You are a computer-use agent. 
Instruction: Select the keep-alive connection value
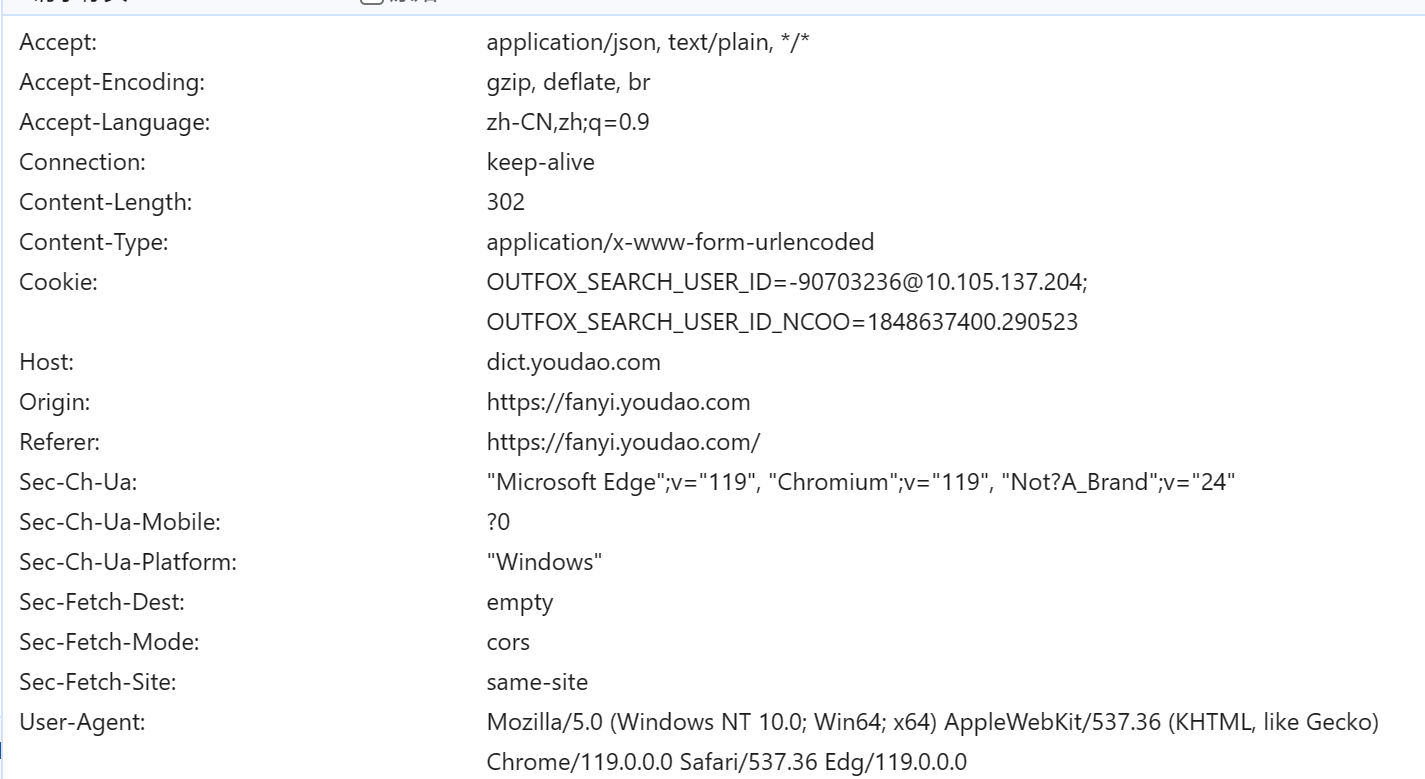point(540,162)
